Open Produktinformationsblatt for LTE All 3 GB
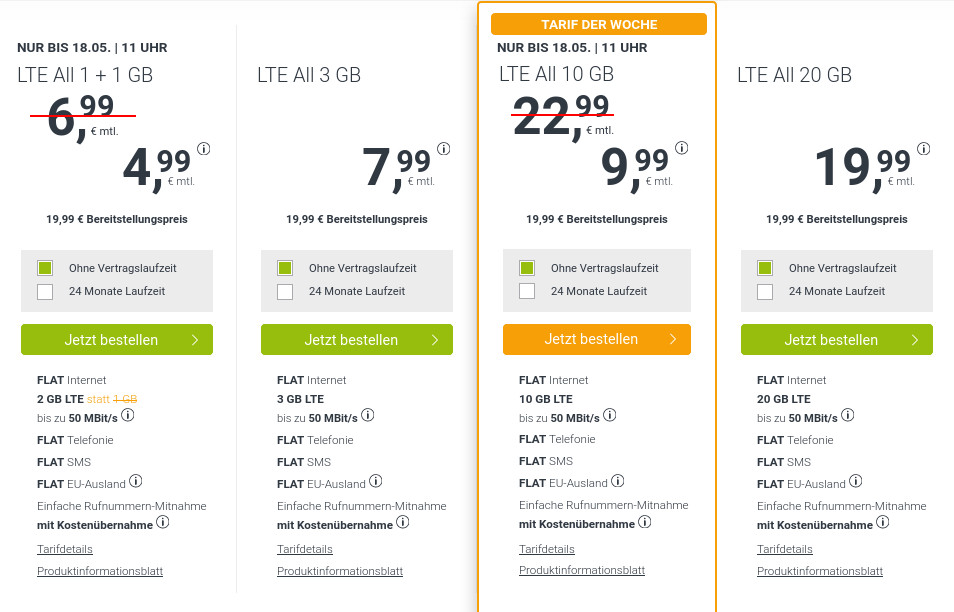 point(340,571)
